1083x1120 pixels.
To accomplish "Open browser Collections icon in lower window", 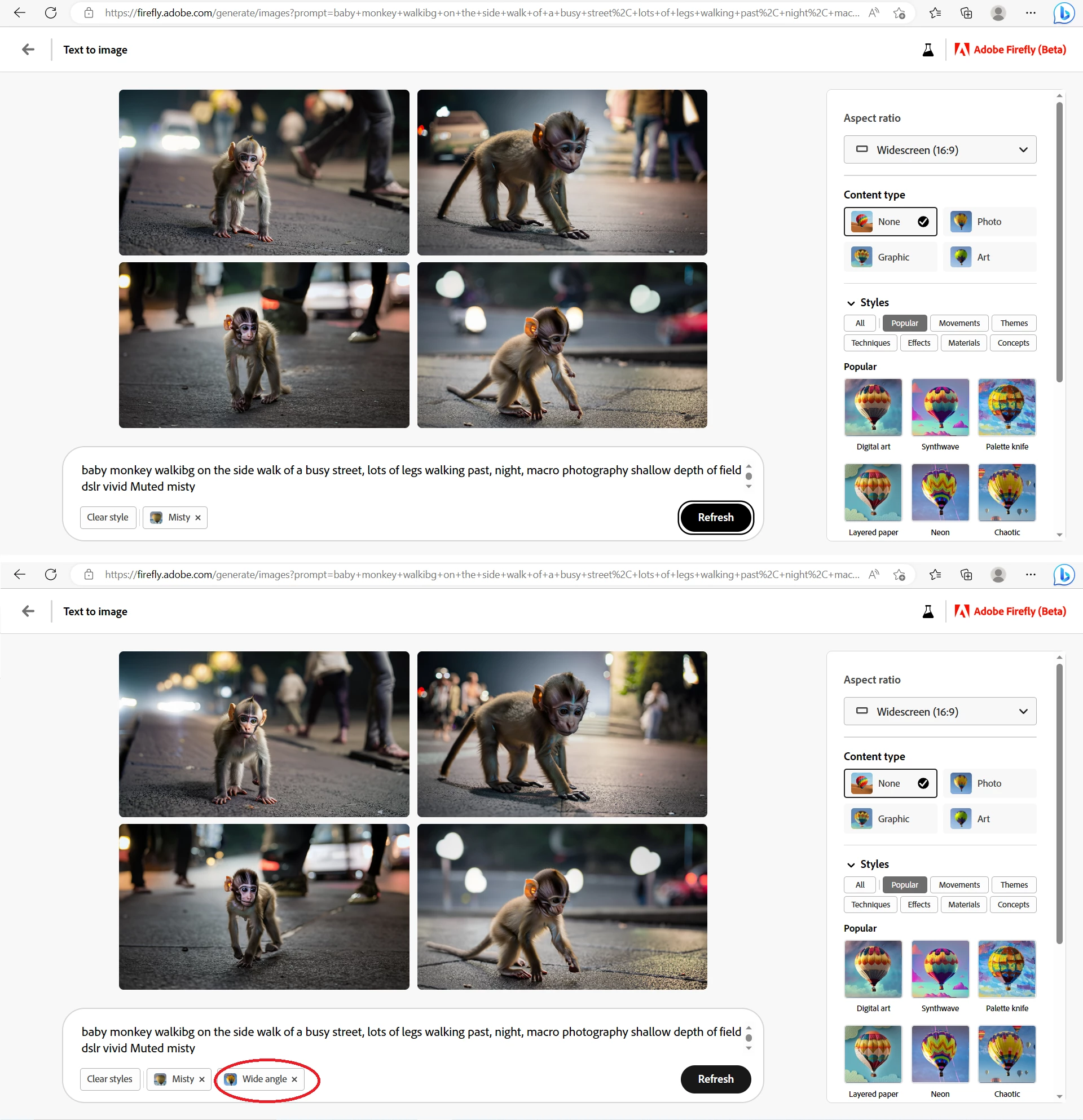I will [966, 575].
